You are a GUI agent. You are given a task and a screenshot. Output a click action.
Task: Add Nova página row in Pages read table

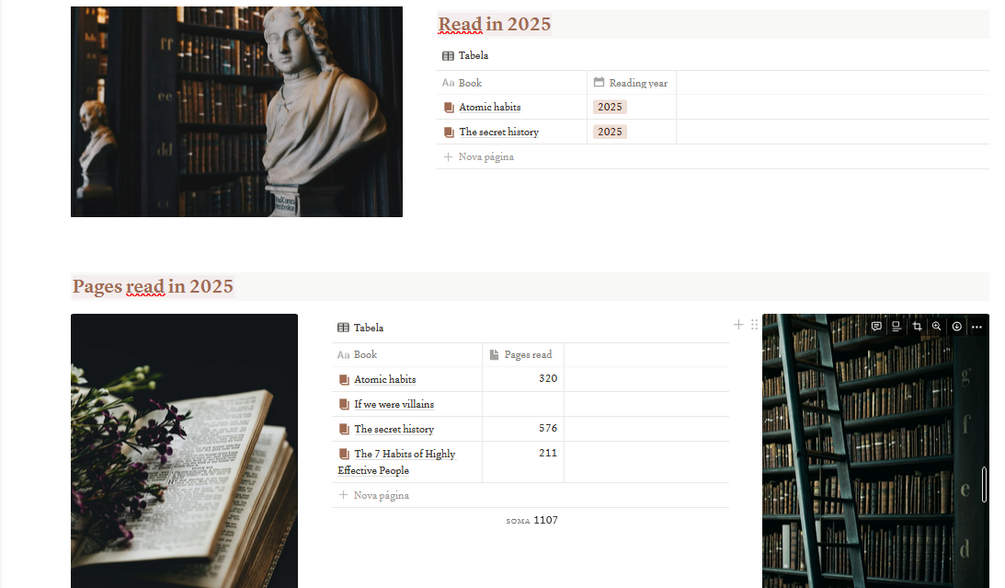point(531,495)
